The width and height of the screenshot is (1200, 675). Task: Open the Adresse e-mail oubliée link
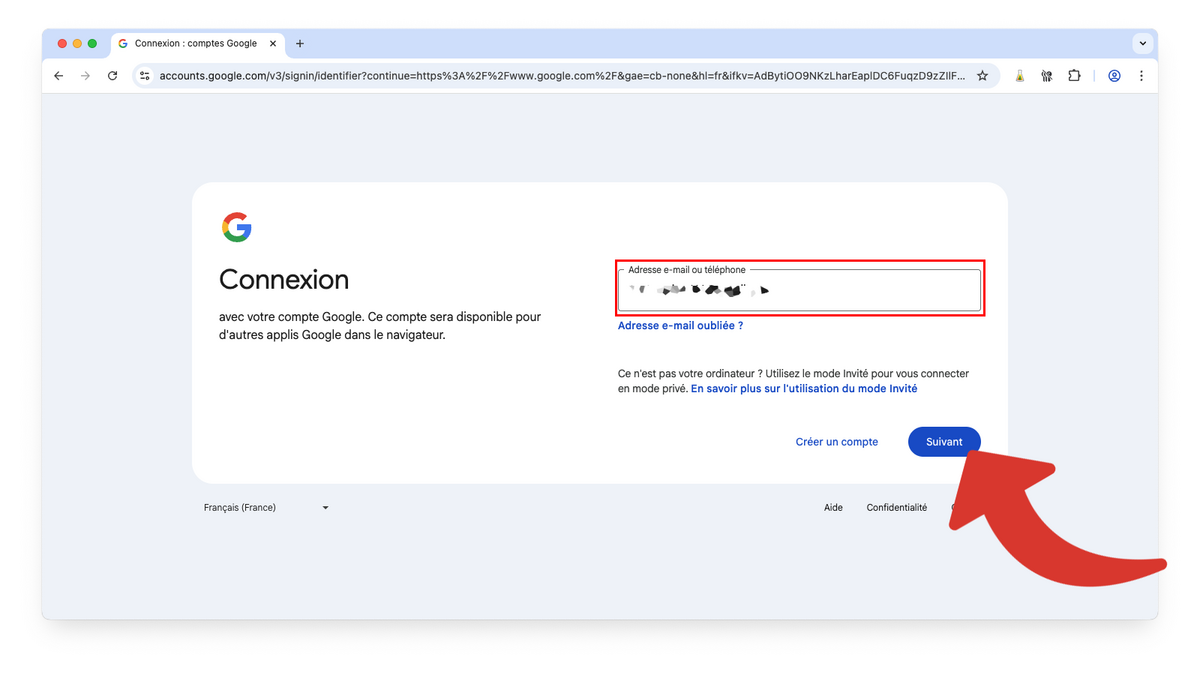point(680,326)
